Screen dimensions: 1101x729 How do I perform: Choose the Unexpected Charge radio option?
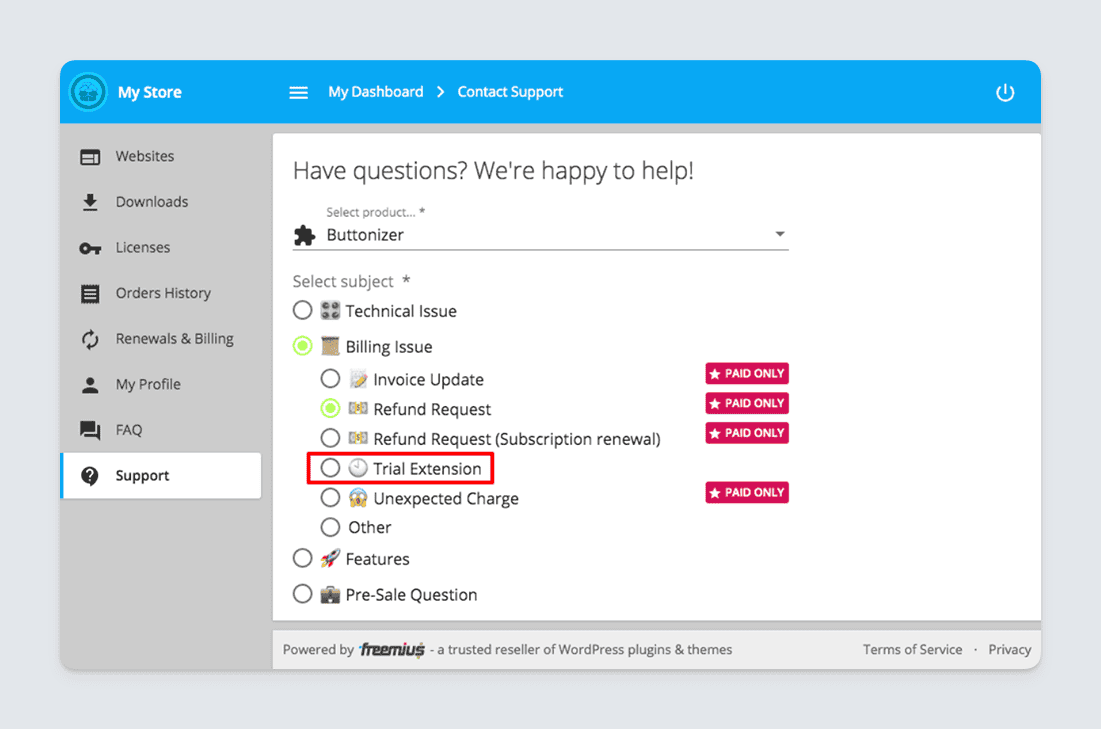point(330,498)
